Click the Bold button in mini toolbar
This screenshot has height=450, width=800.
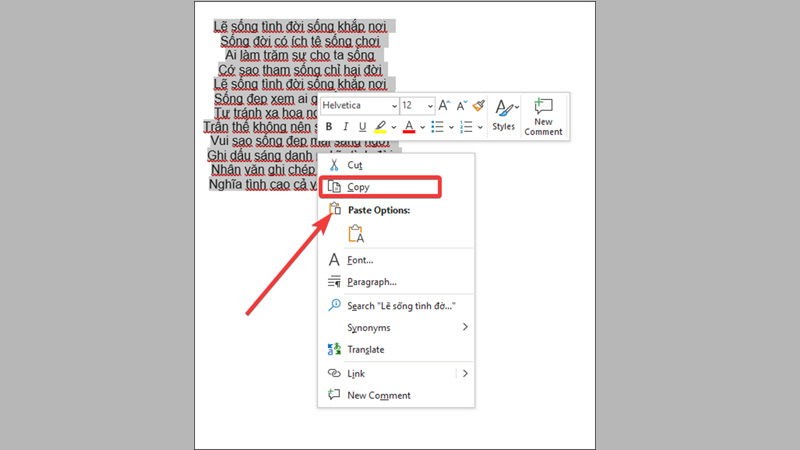[329, 126]
